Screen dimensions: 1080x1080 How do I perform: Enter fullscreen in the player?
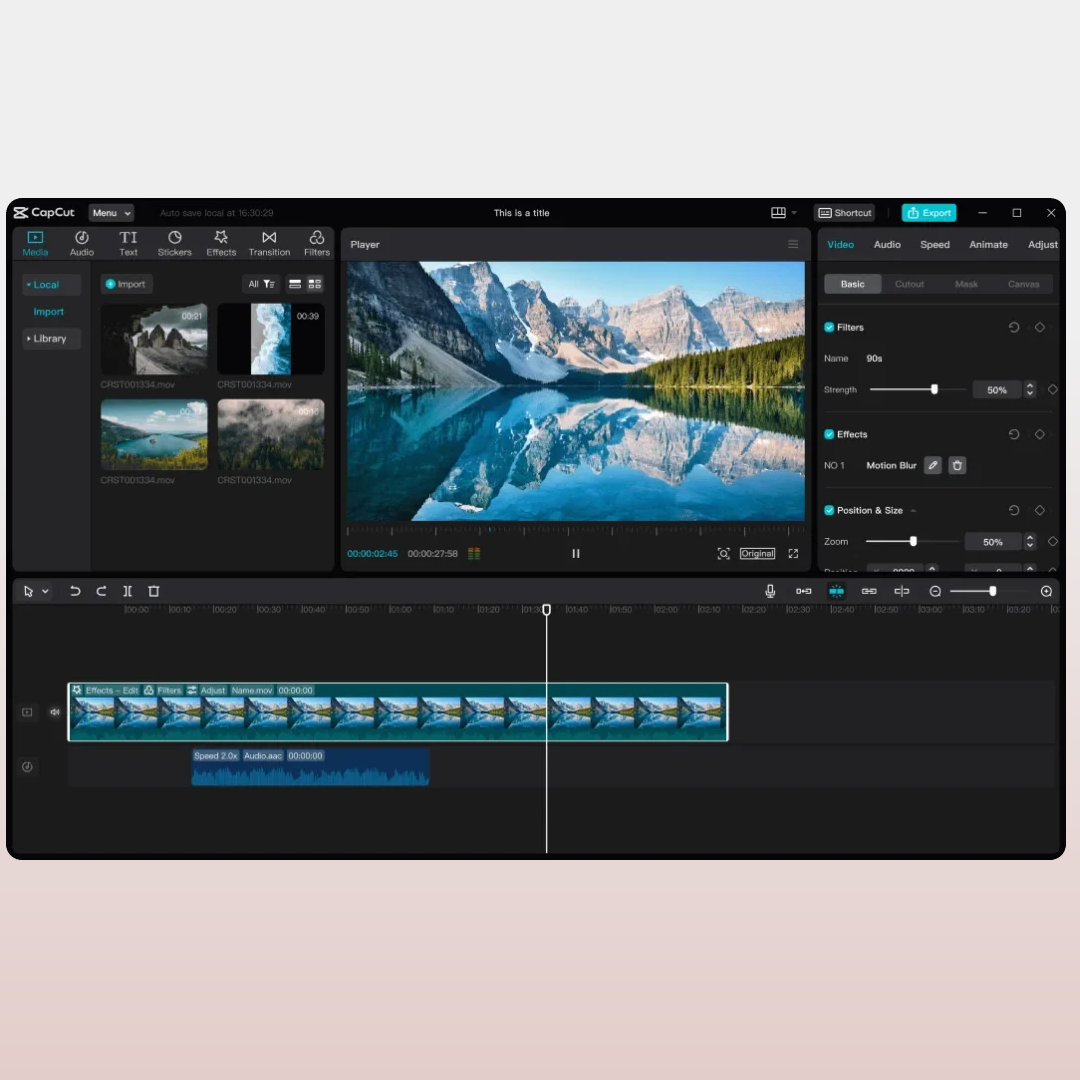pyautogui.click(x=793, y=554)
